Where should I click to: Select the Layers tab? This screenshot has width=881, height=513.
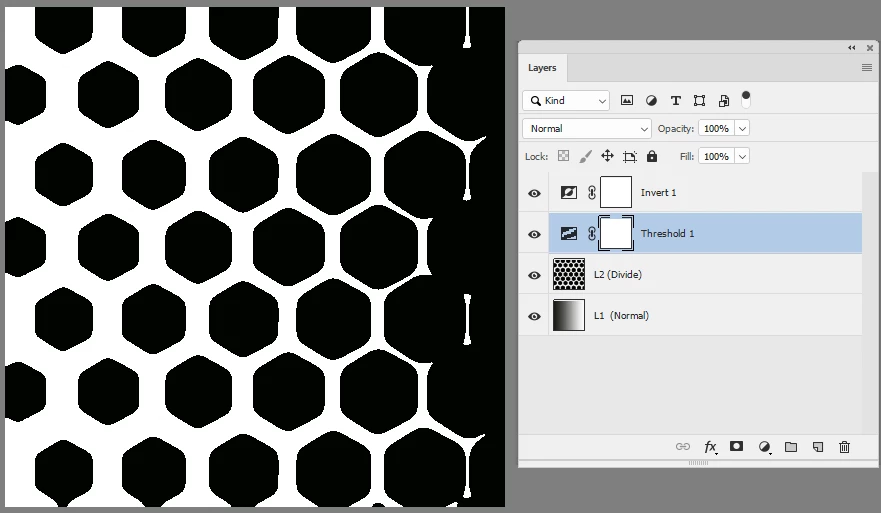(x=542, y=68)
